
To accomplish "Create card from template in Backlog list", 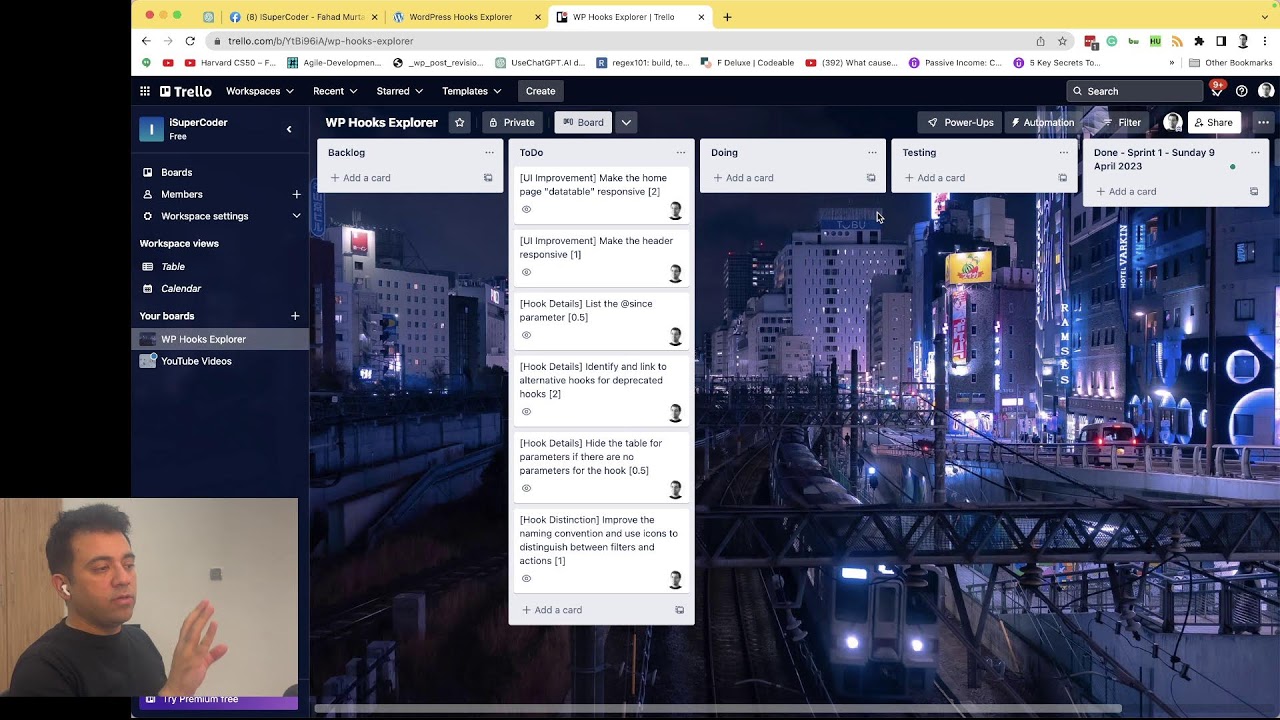I will [488, 178].
